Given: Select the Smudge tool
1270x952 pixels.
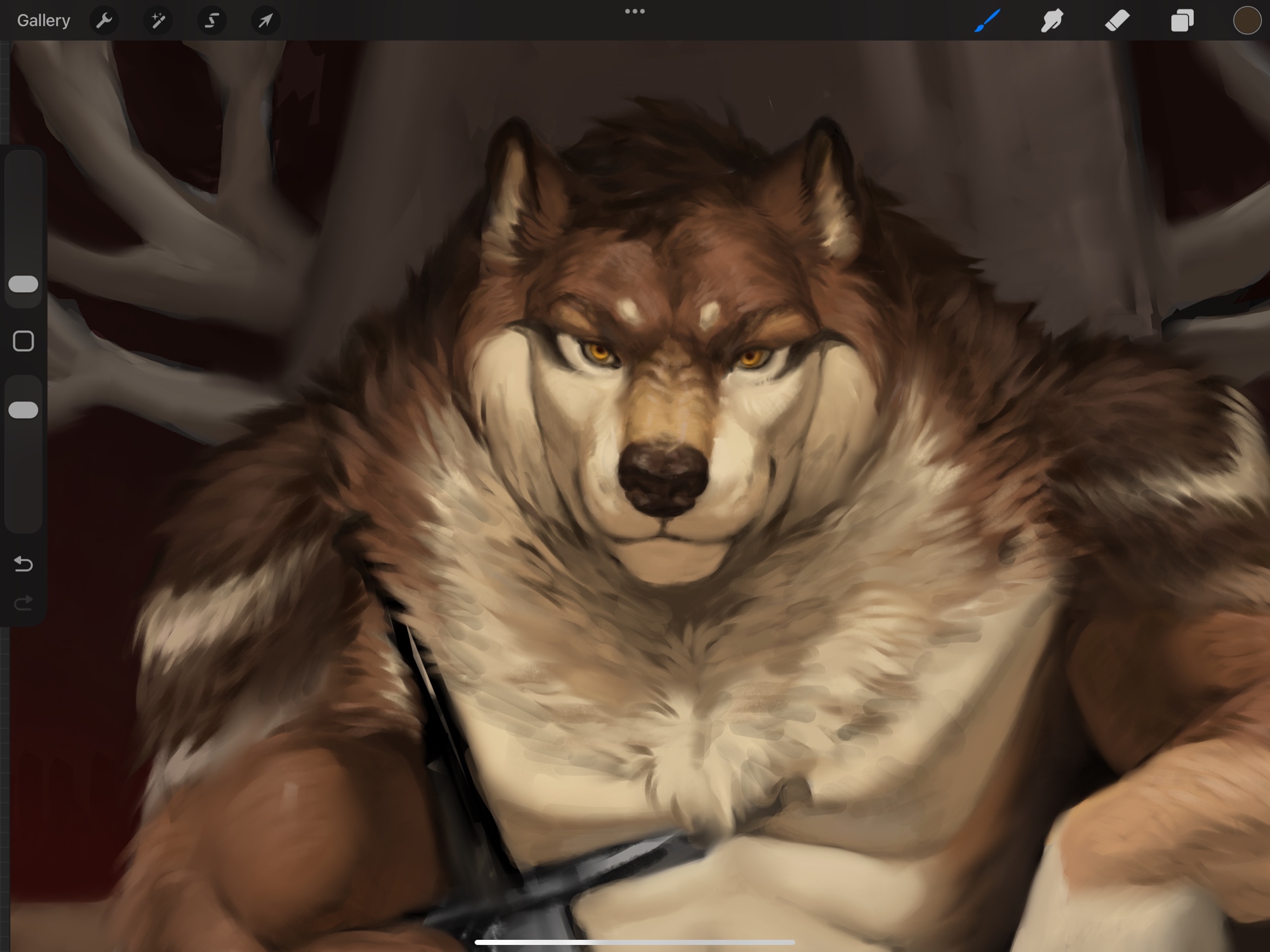Looking at the screenshot, I should 1052,21.
